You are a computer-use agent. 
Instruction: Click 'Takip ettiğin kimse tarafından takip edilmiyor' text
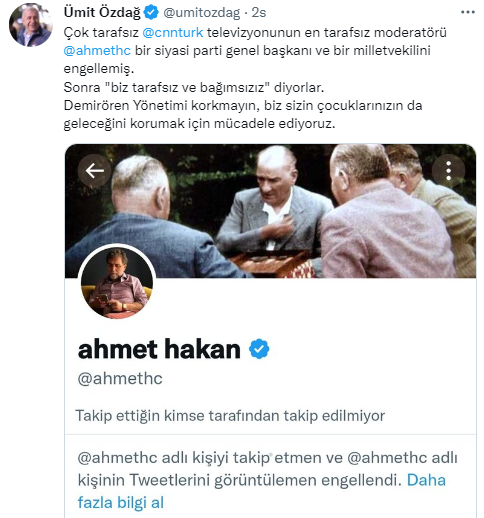click(x=230, y=416)
